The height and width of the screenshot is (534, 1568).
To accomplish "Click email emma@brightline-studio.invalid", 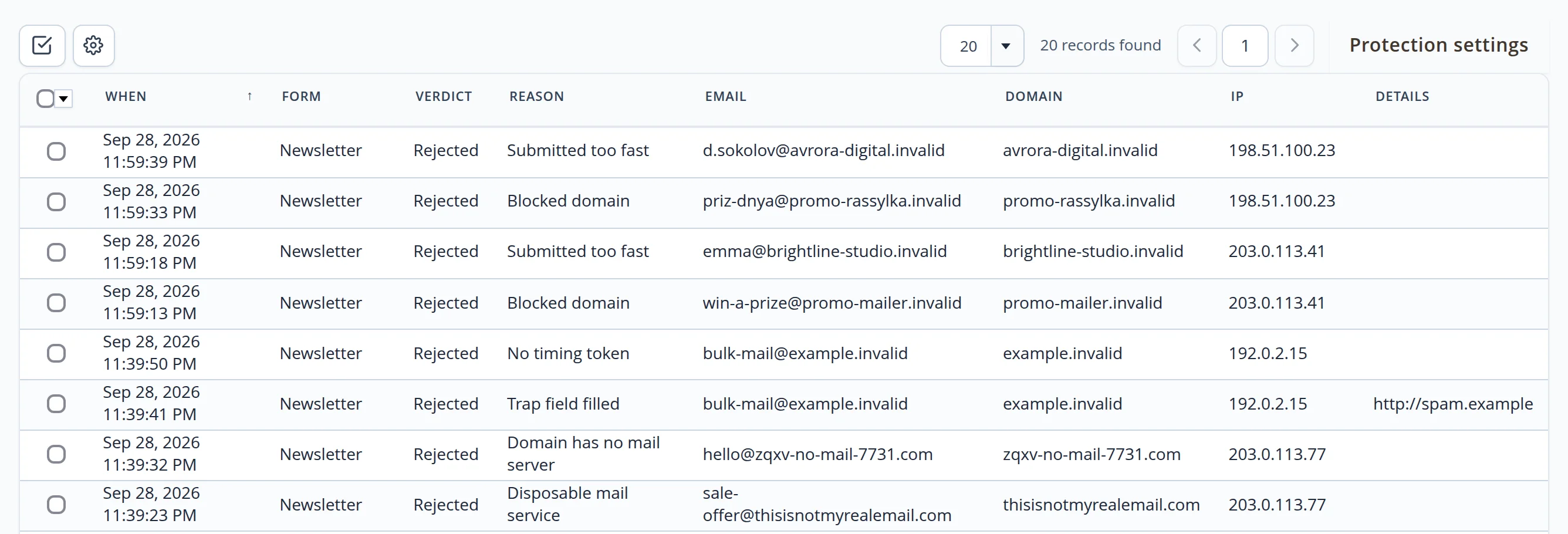I will pos(824,252).
